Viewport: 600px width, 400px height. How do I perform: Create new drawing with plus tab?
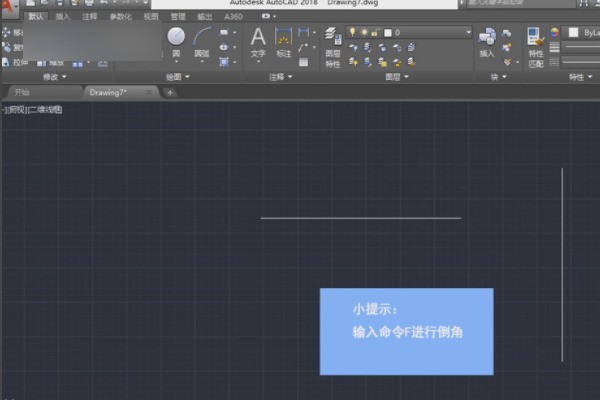pos(170,92)
